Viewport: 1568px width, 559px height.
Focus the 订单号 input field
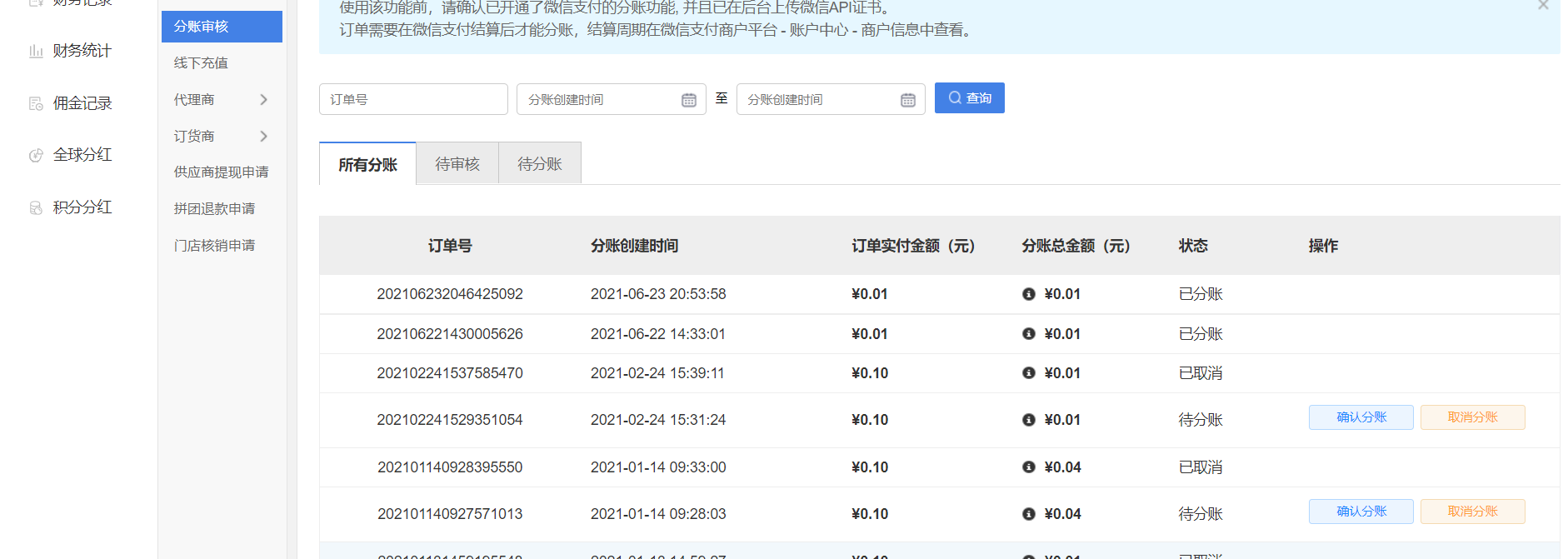(x=413, y=100)
